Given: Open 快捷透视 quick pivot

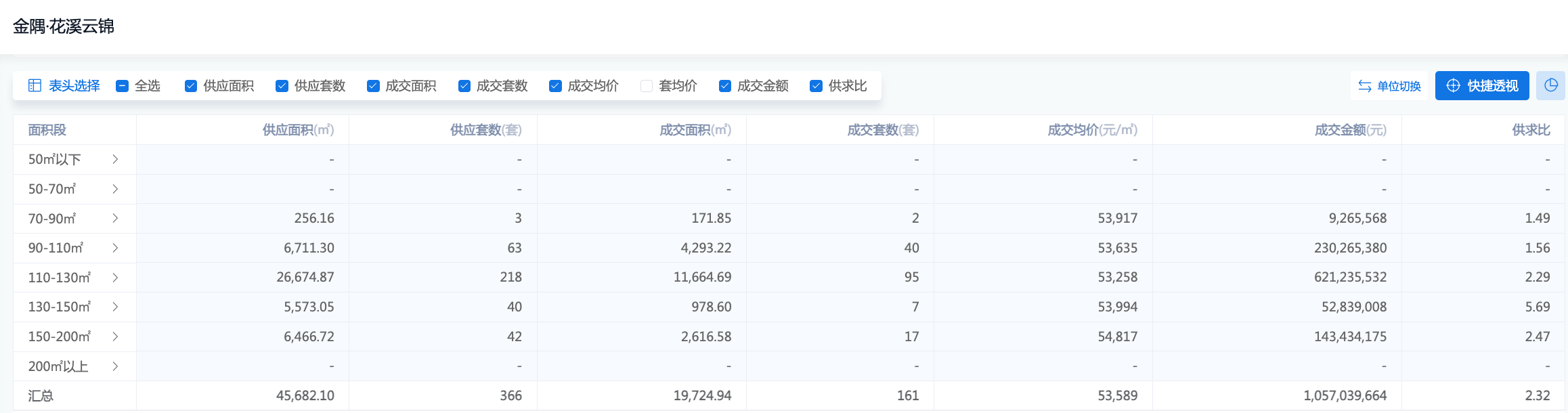Looking at the screenshot, I should pos(1481,86).
